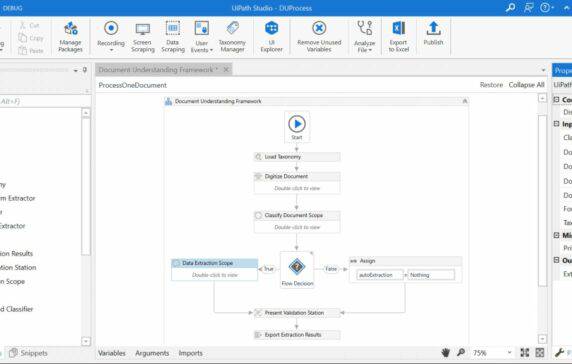Click the Nothing value field in Assign
The height and width of the screenshot is (364, 572).
[x=431, y=275]
